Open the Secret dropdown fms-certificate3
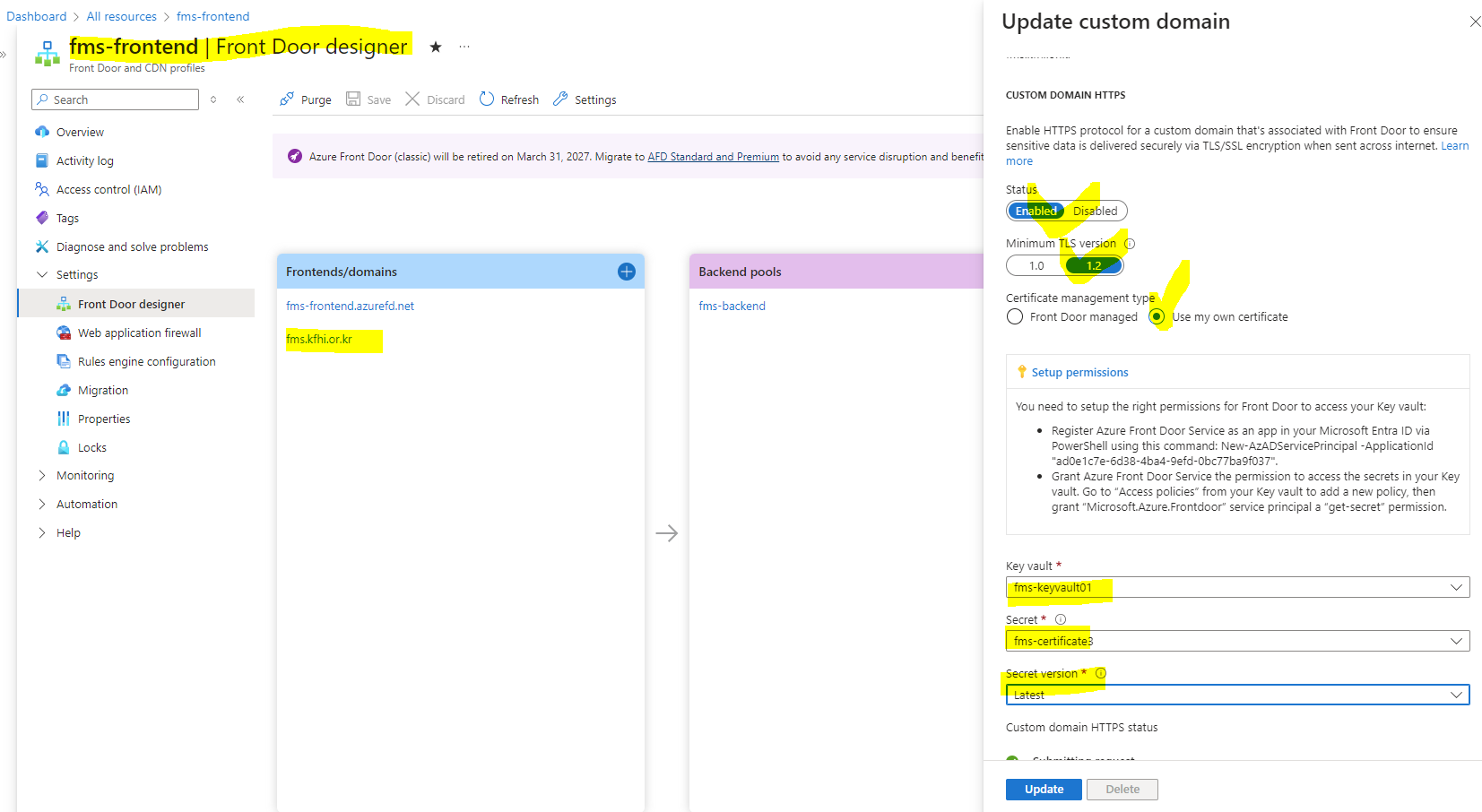Screen dimensions: 1482x812 (x=1237, y=641)
